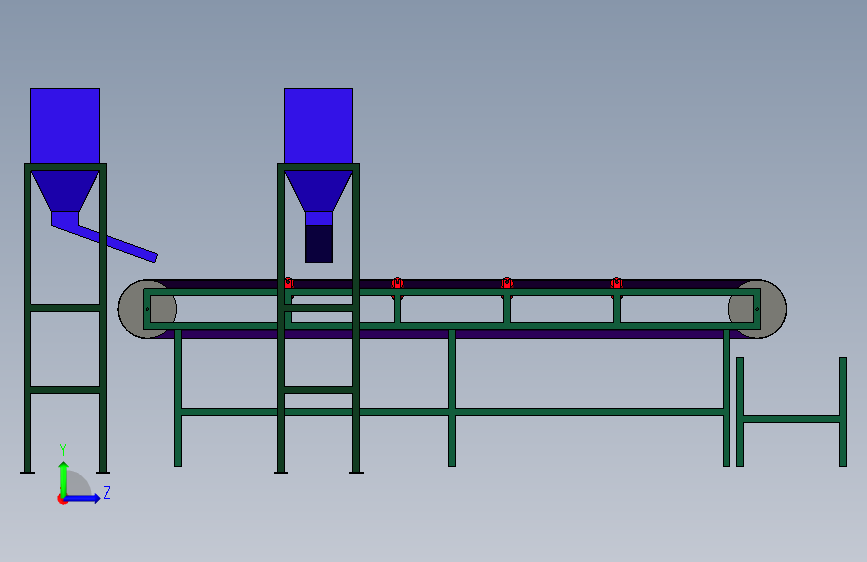Click the long horizontal brace between conveyor legs
Image resolution: width=867 pixels, height=562 pixels.
452,412
